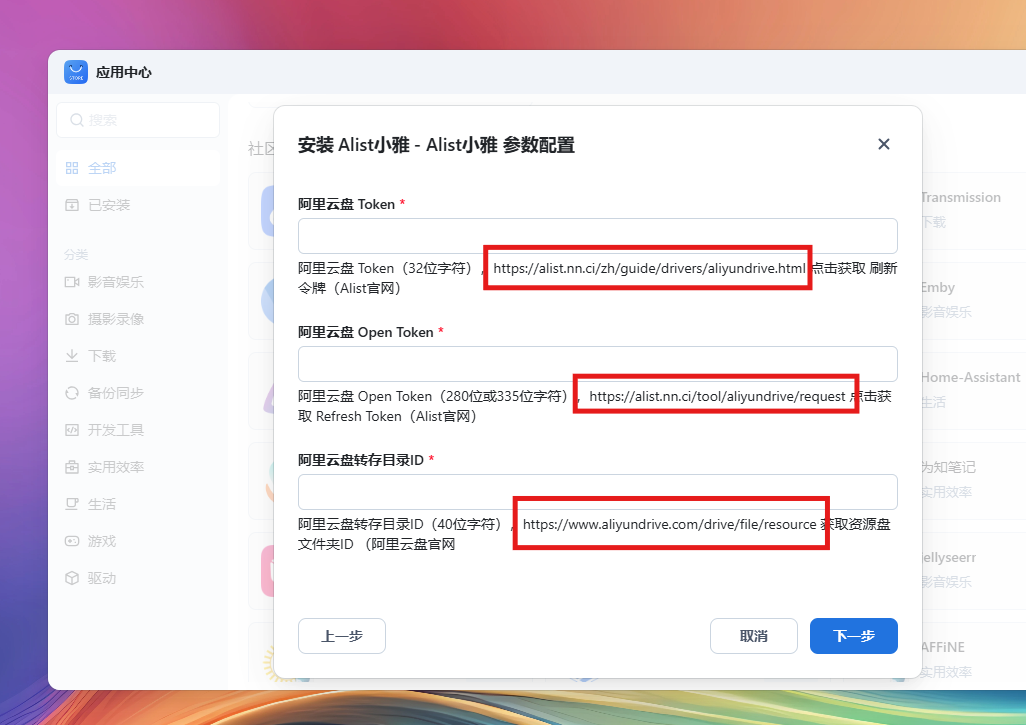Click the 搜索 search box
This screenshot has width=1026, height=725.
pos(138,120)
